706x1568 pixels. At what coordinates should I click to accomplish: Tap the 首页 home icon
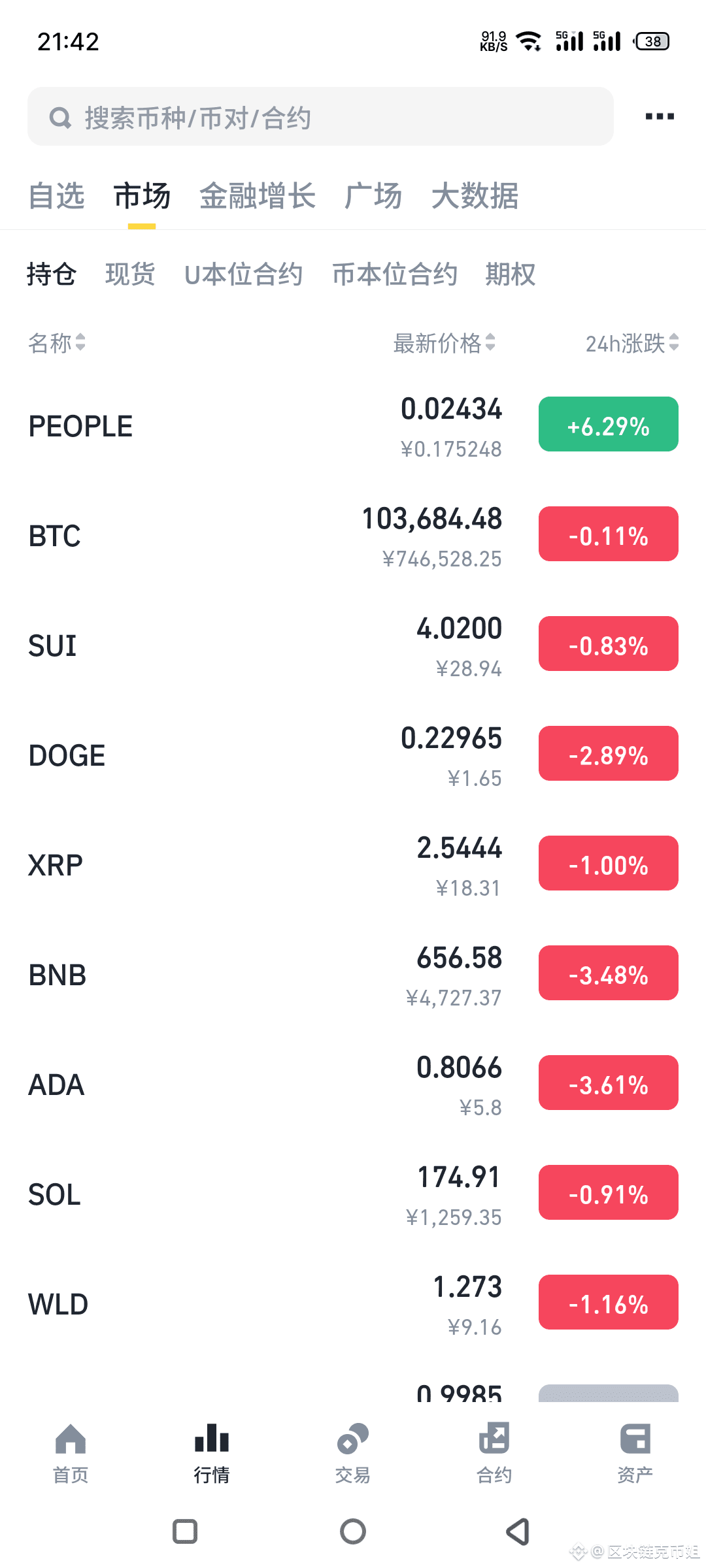coord(71,1439)
